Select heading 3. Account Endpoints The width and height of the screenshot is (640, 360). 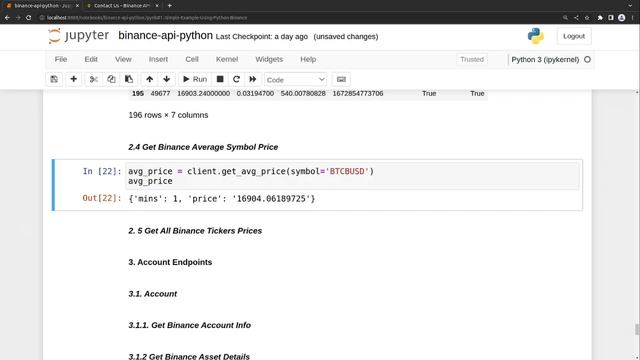tap(170, 262)
